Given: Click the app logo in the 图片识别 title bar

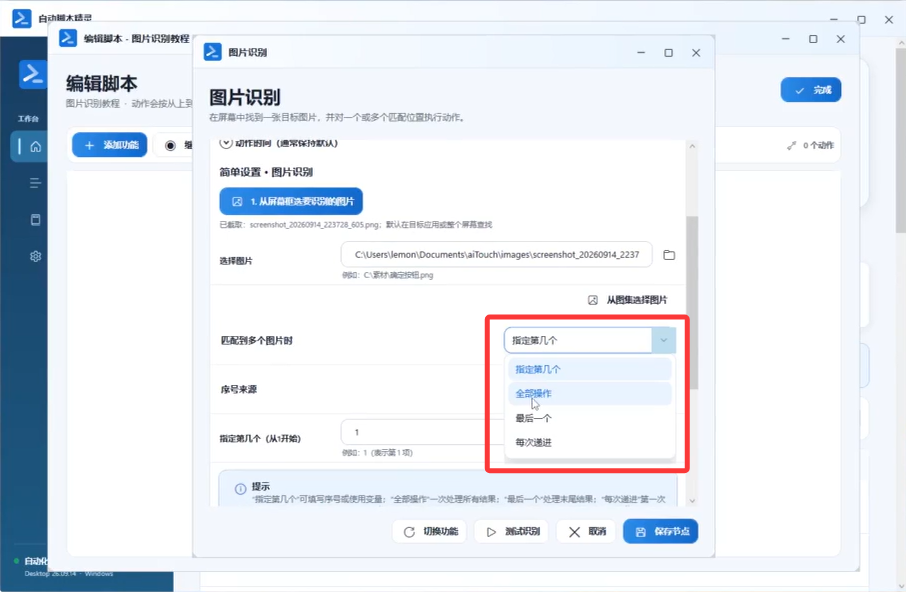Looking at the screenshot, I should click(213, 52).
